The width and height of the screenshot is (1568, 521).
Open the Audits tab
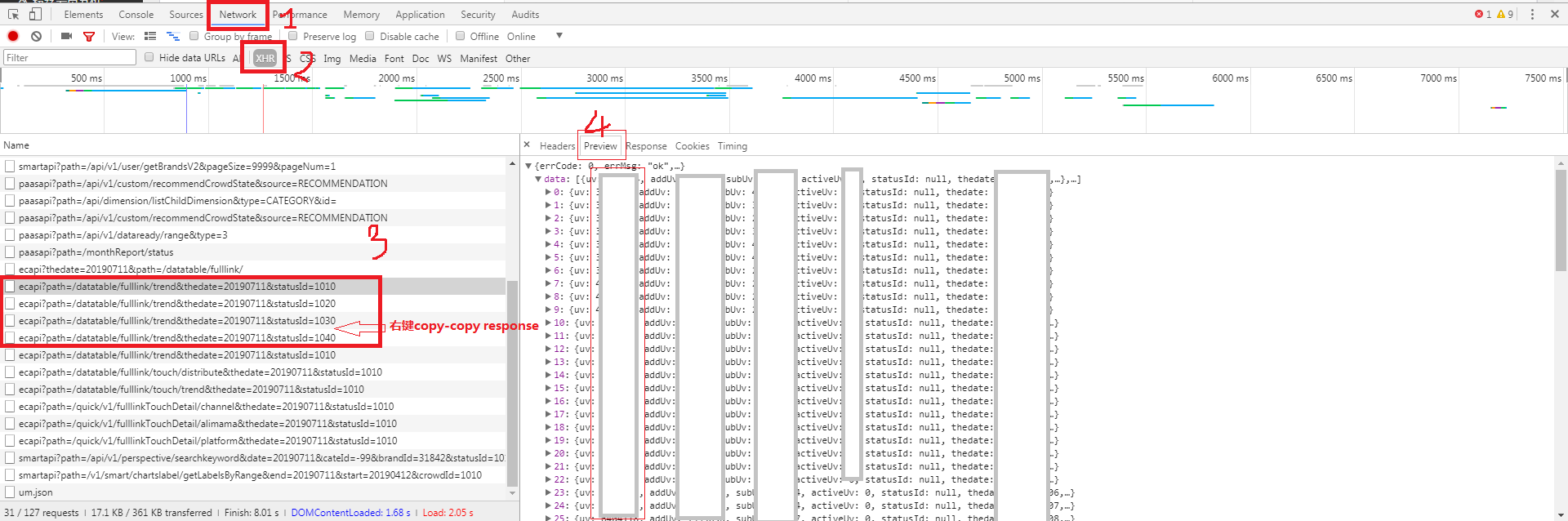coord(525,15)
